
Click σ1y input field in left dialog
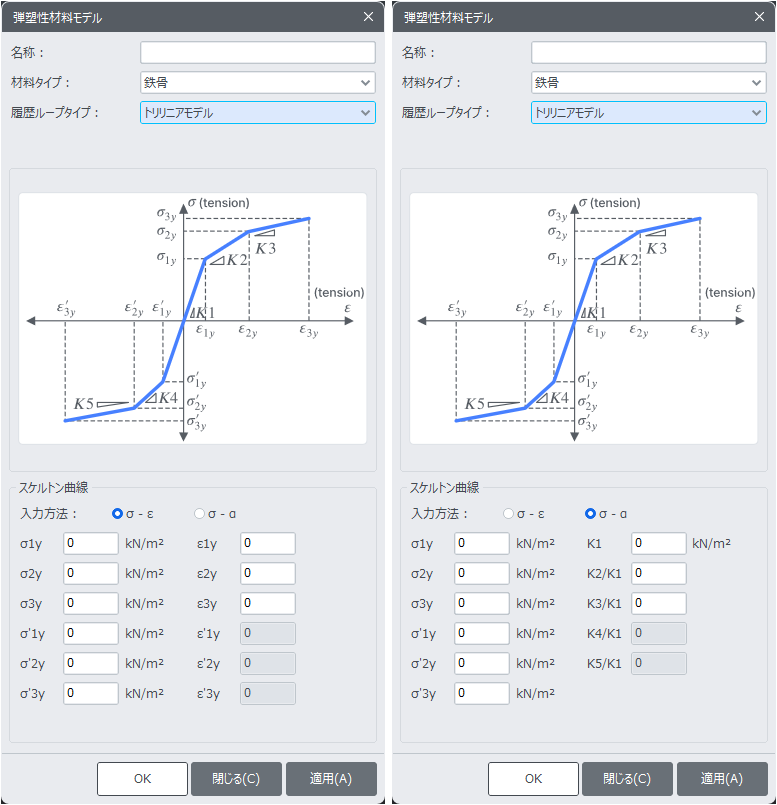click(91, 543)
